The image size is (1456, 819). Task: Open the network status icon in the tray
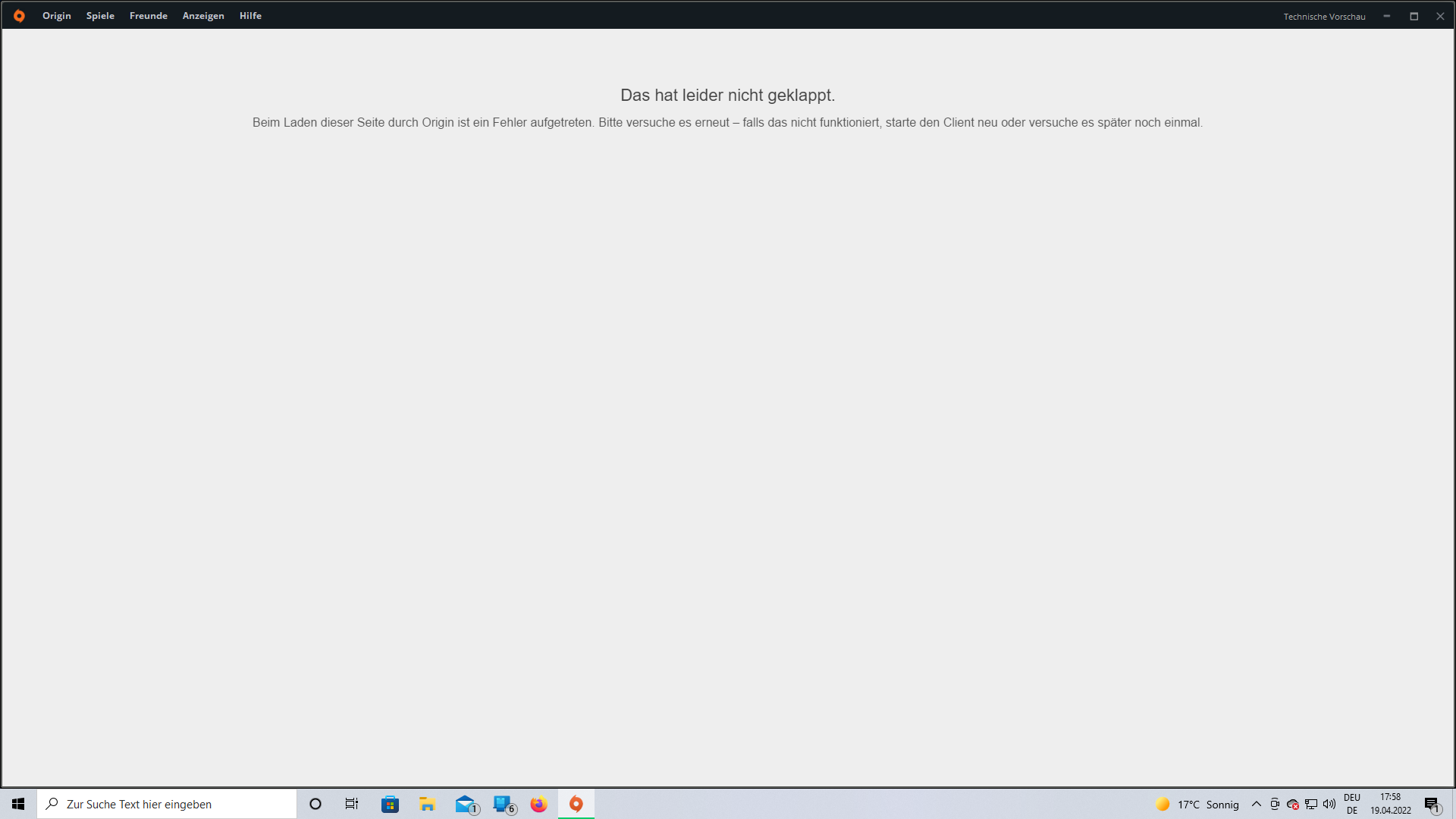pos(1311,804)
